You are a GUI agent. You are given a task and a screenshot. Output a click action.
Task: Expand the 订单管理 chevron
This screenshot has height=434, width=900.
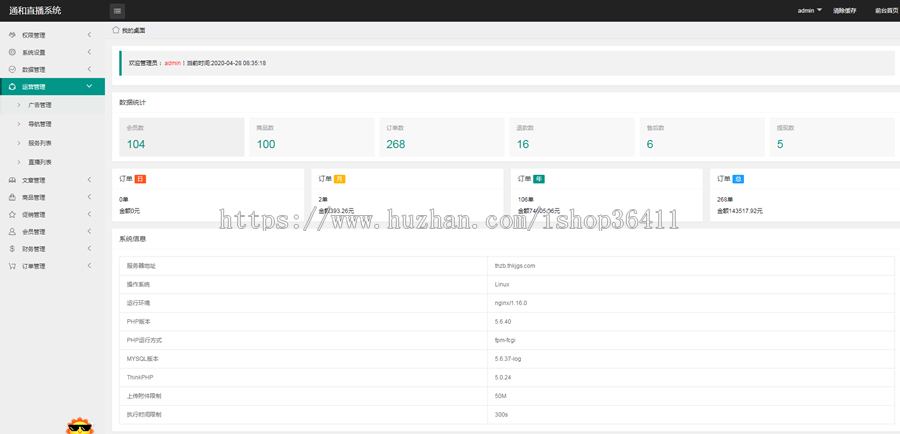[90, 266]
